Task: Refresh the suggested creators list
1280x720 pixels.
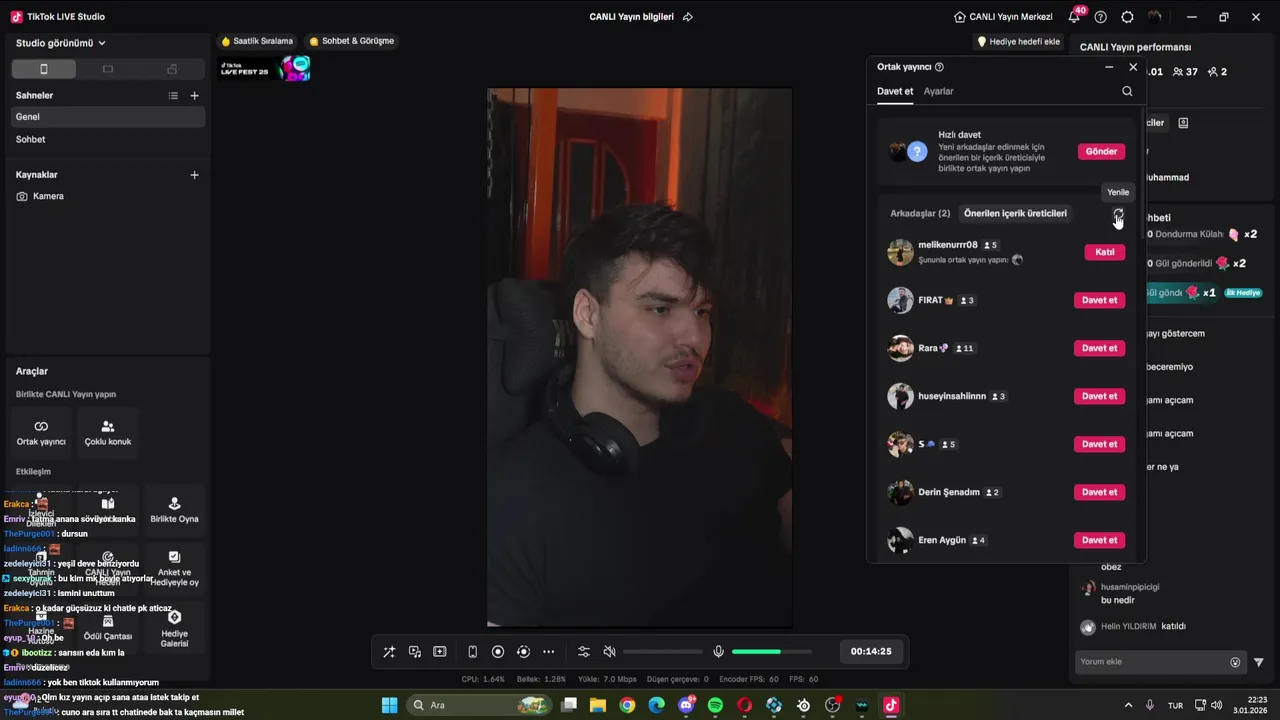Action: [x=1118, y=214]
